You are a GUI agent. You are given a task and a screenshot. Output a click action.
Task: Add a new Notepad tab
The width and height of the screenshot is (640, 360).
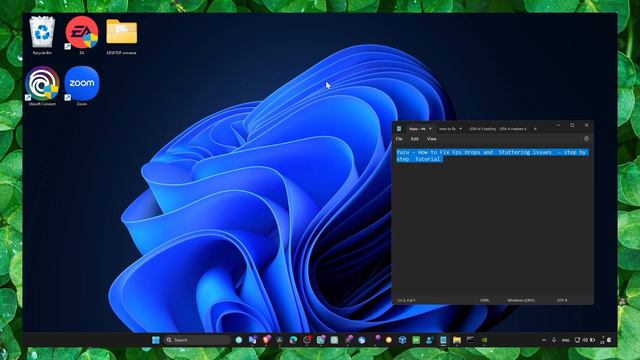(535, 129)
